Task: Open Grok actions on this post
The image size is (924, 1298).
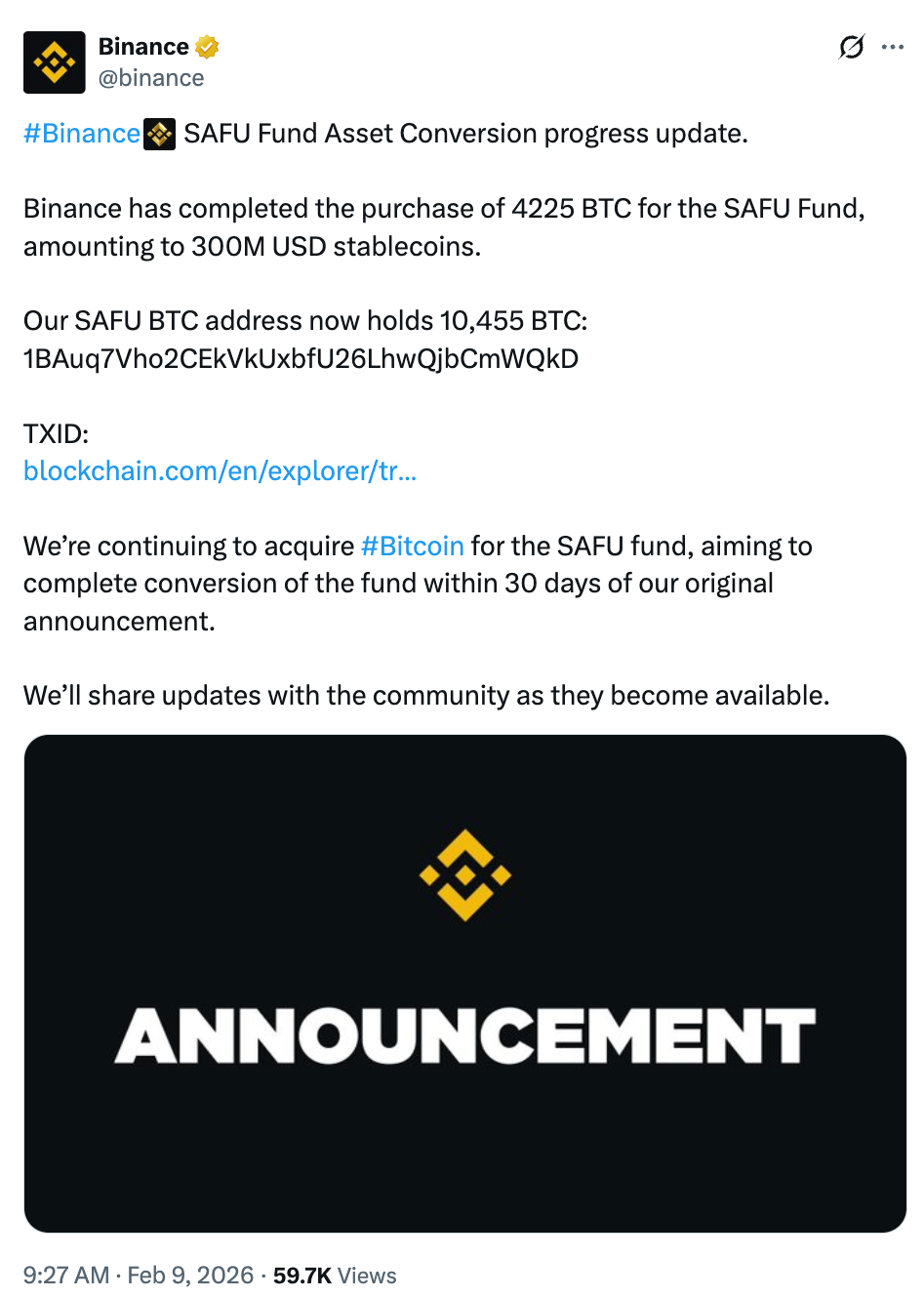Action: [x=852, y=47]
